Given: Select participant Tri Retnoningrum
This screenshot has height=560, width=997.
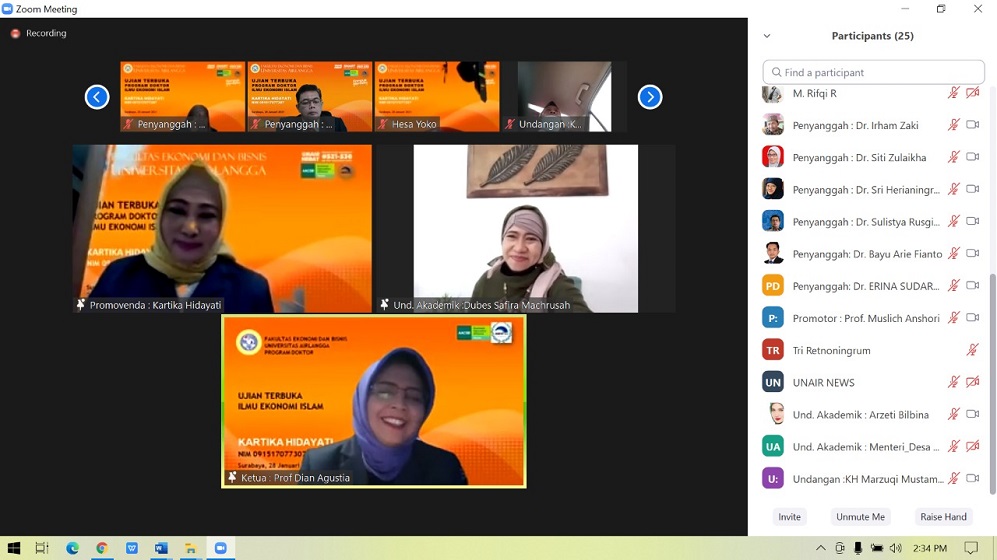Looking at the screenshot, I should tap(872, 350).
